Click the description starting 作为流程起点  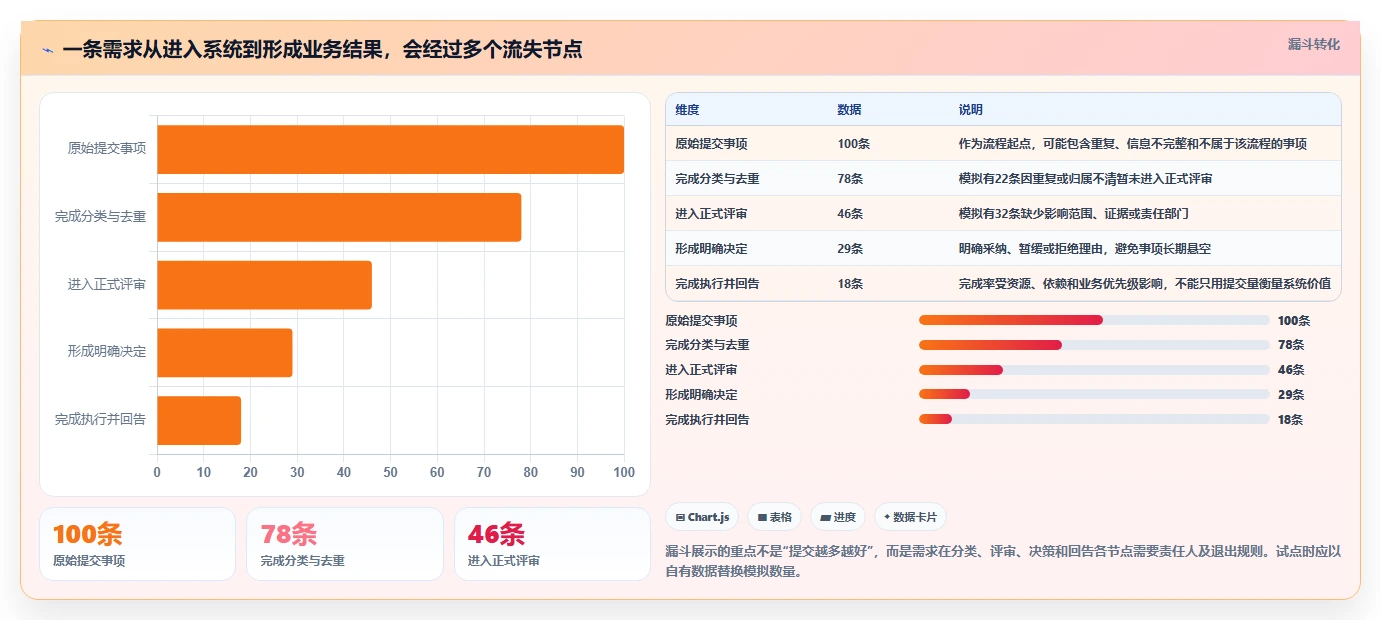[1132, 144]
